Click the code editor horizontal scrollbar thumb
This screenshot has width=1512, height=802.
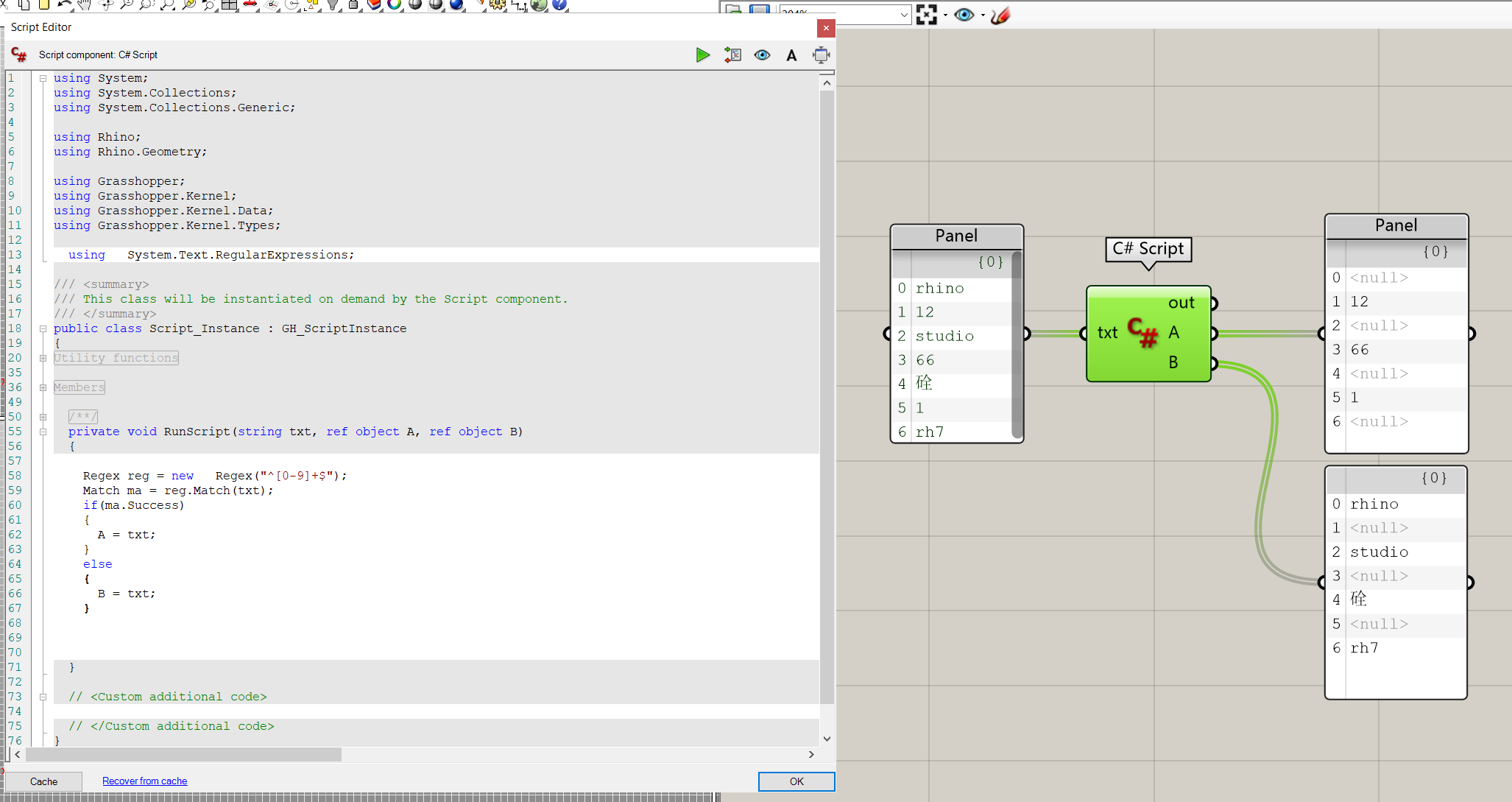click(x=184, y=755)
